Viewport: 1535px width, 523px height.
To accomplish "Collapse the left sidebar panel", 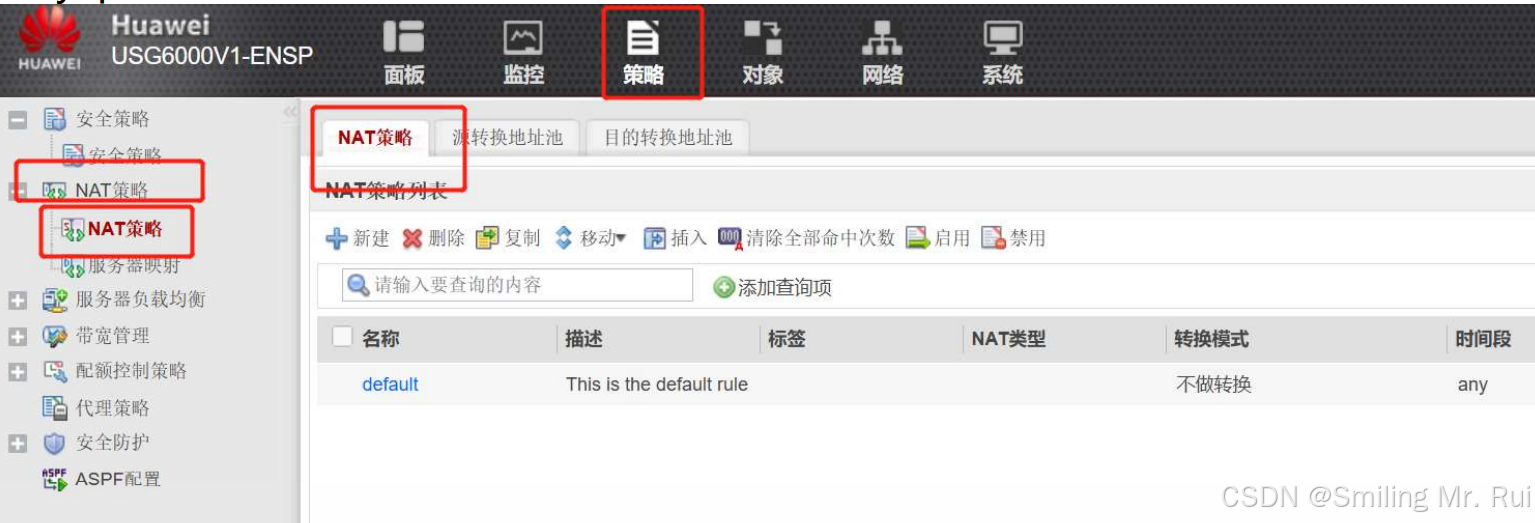I will (291, 112).
